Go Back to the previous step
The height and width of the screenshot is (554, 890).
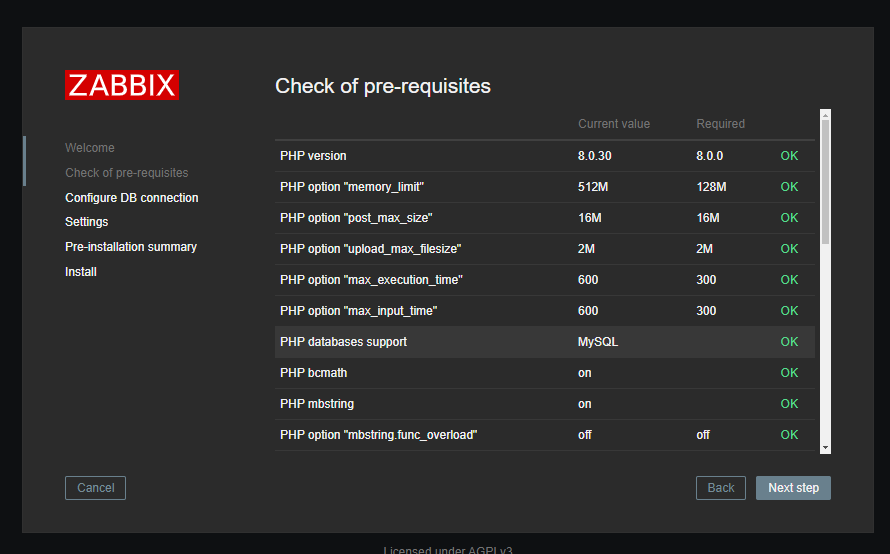pos(720,488)
